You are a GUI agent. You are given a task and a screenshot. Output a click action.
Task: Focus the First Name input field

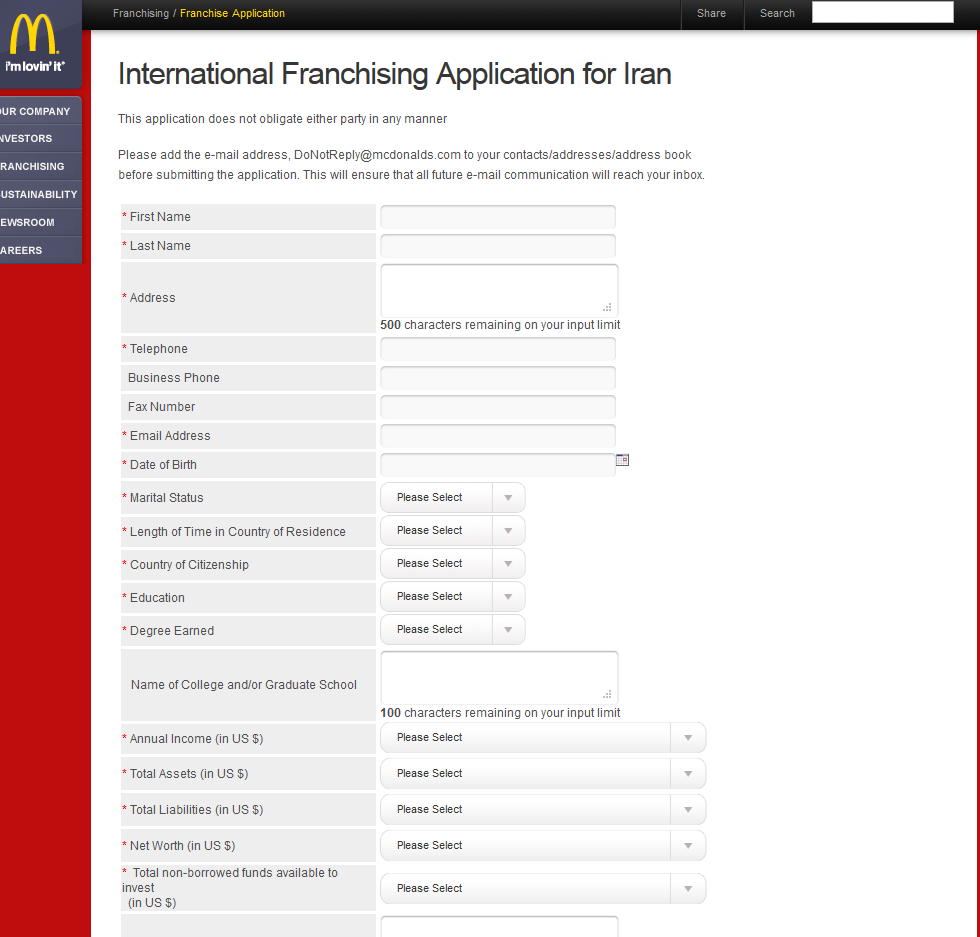498,217
